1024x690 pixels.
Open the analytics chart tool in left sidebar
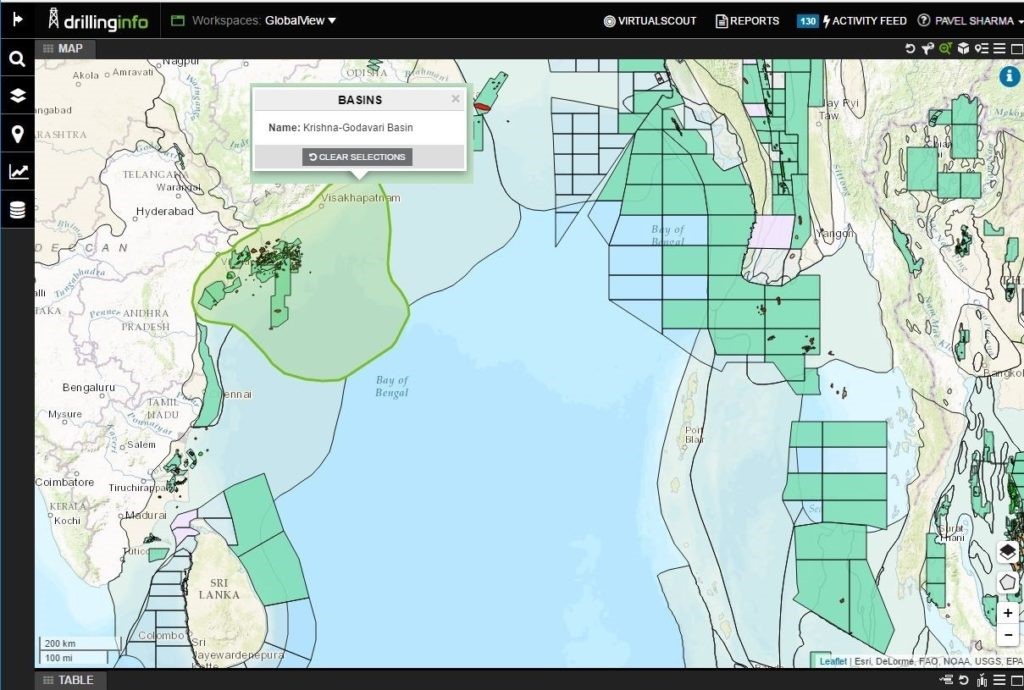18,172
